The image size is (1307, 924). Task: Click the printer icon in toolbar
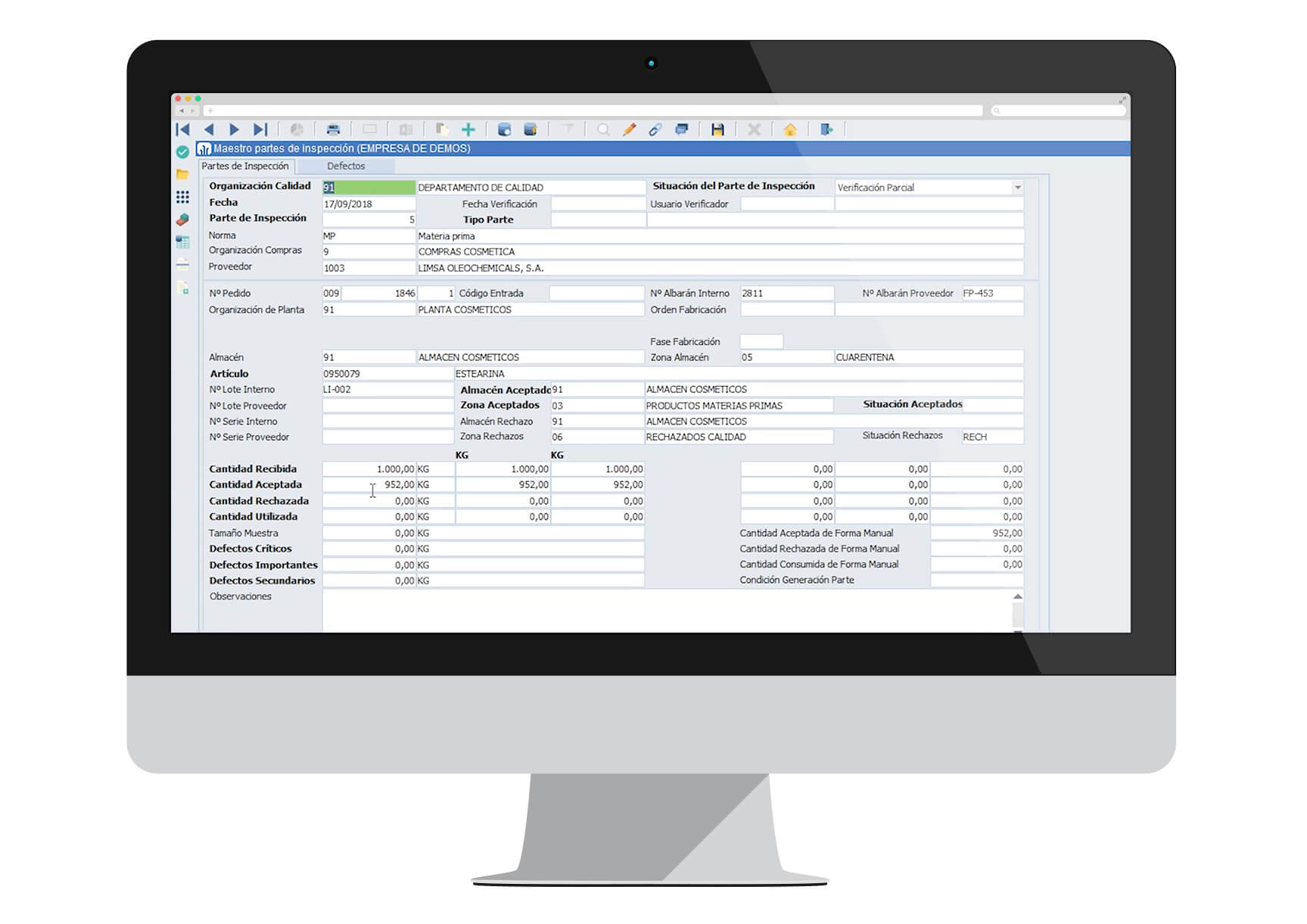click(x=333, y=129)
